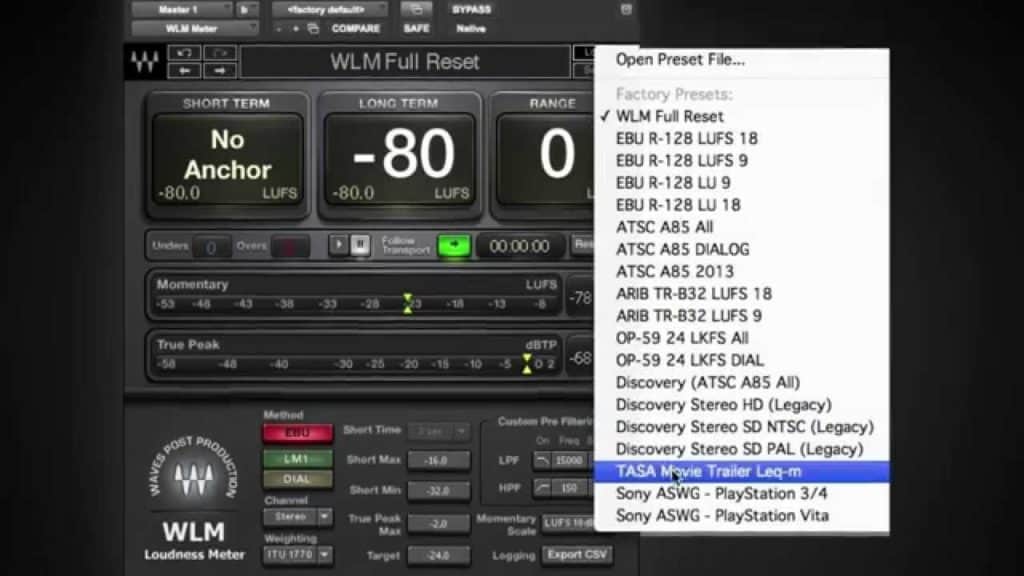Select Discovery Stereo HD (Legacy) preset
This screenshot has width=1024, height=576.
click(x=742, y=405)
